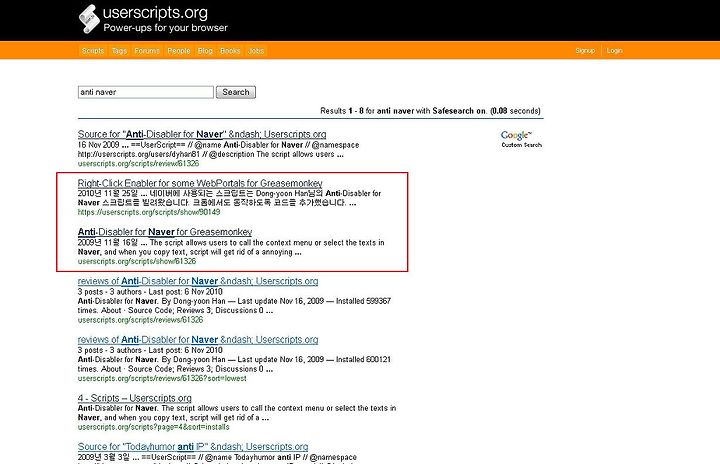Viewport: 720px width, 464px height.
Task: Click the userscripts.org/scripts/reviews/61326 URL
Action: click(x=140, y=320)
